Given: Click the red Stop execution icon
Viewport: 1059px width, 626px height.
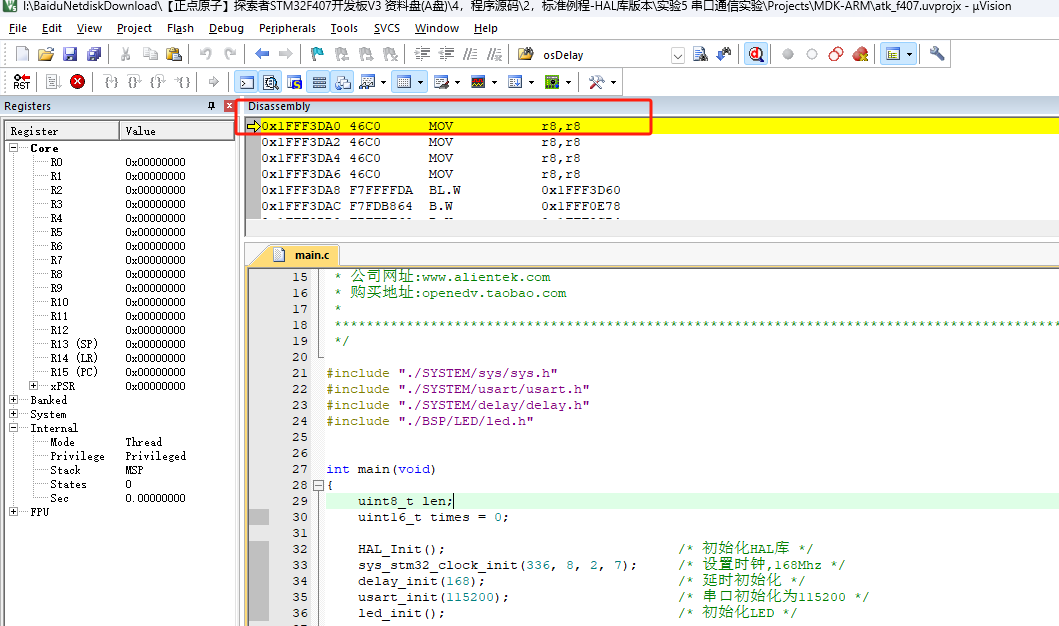Looking at the screenshot, I should 78,82.
